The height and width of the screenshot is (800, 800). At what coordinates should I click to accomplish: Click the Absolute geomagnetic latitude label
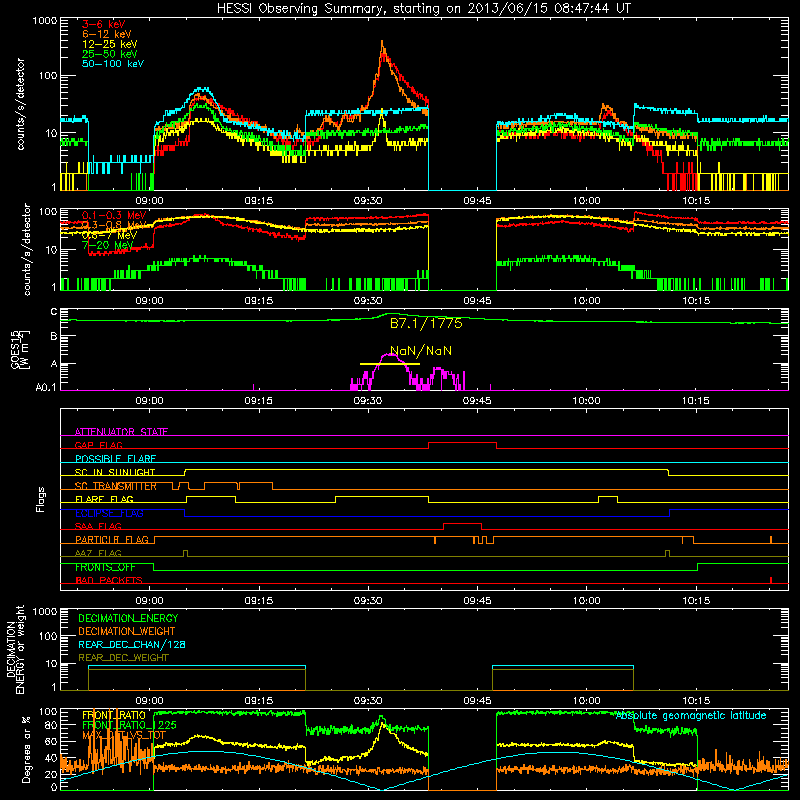click(x=691, y=716)
